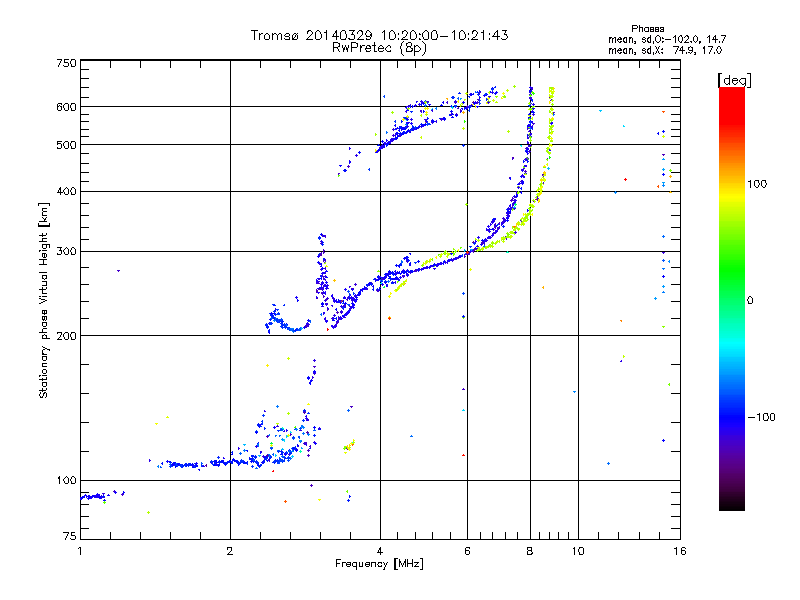Image resolution: width=800 pixels, height=600 pixels.
Task: Click the 'Stationary phase Virtual Height [km]' label
Action: 43,300
